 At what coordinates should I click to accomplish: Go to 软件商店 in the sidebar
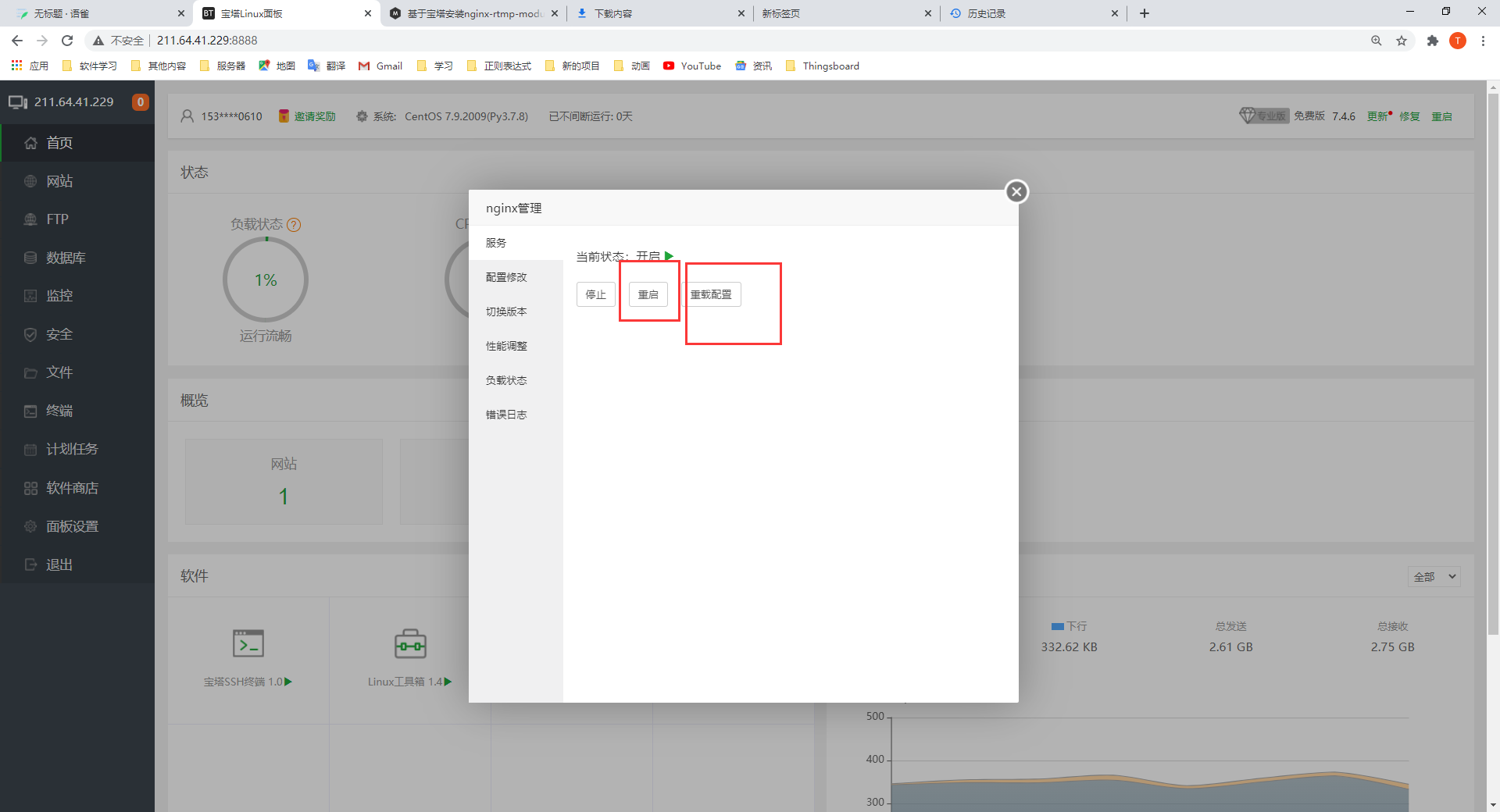pyautogui.click(x=72, y=488)
